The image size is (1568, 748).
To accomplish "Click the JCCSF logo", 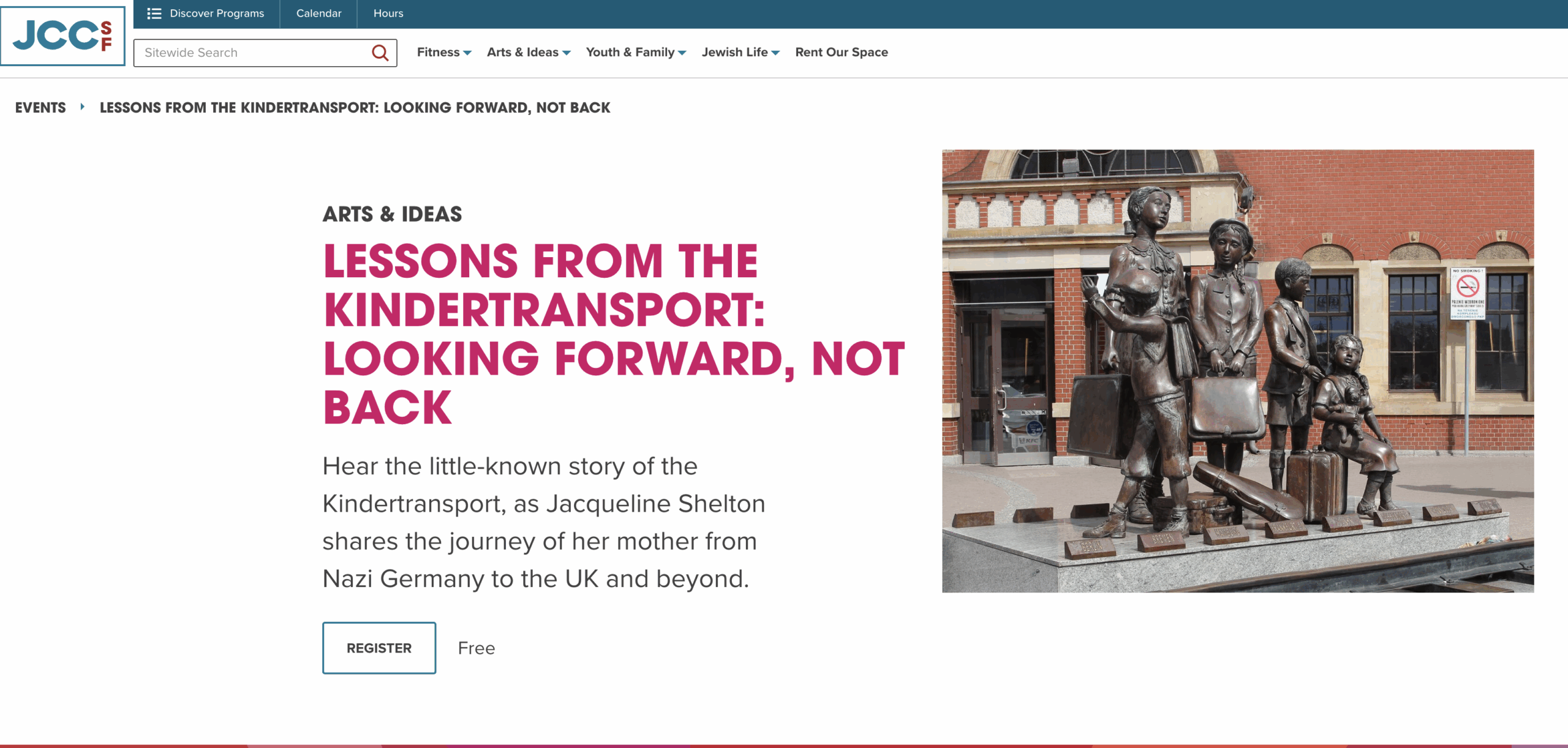I will click(x=63, y=36).
